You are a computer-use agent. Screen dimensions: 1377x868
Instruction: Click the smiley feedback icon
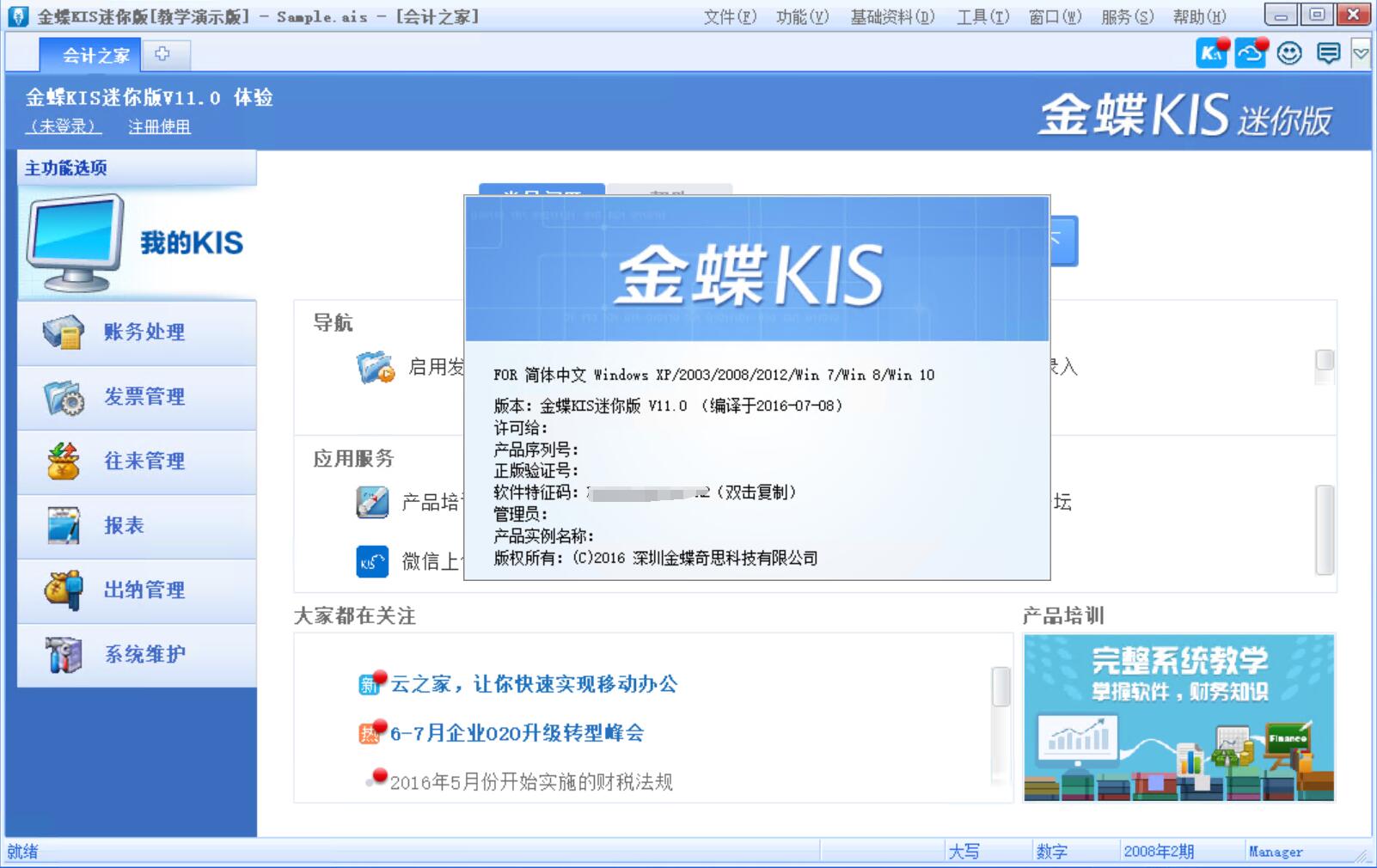(1289, 53)
